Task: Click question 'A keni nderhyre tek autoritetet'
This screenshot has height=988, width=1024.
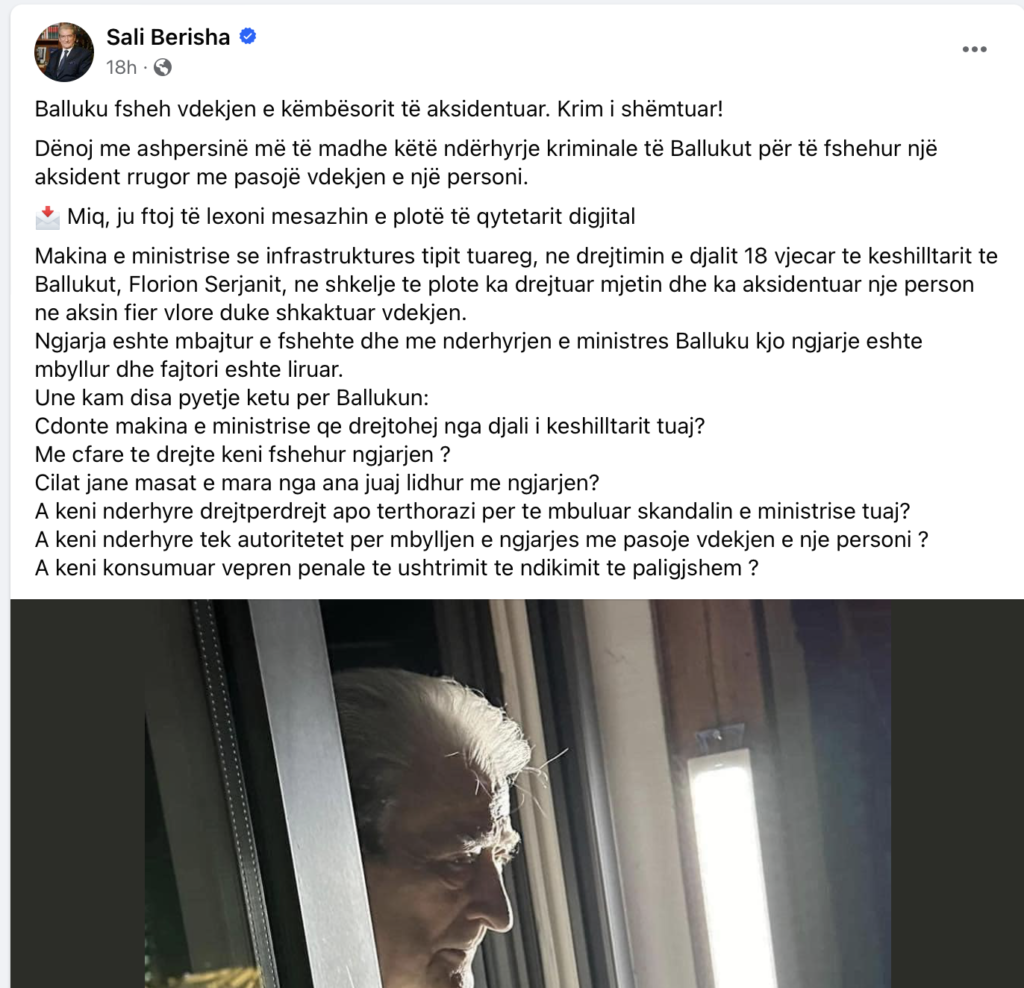Action: click(481, 539)
